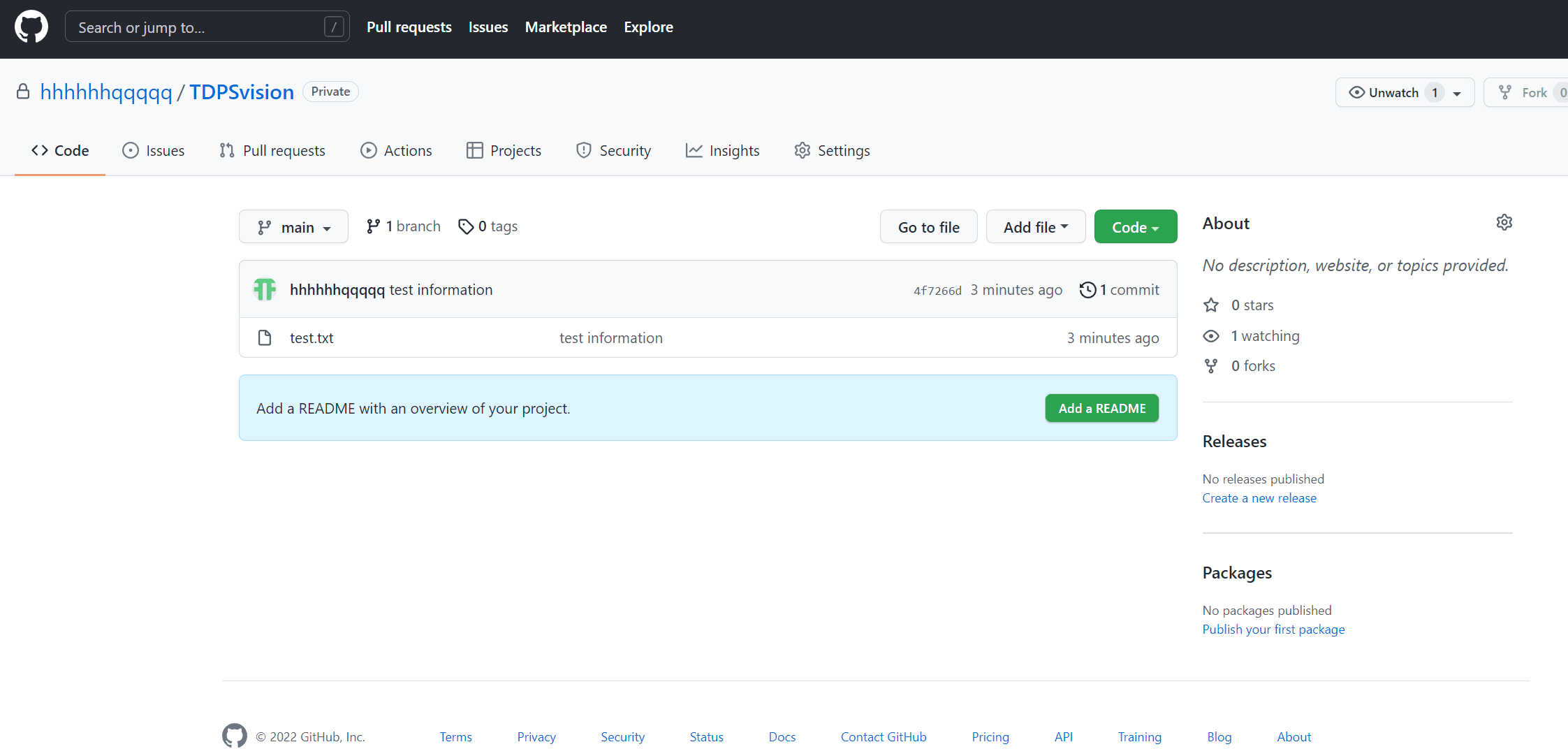Open the hhhhhhqqqqq owner link

click(106, 92)
